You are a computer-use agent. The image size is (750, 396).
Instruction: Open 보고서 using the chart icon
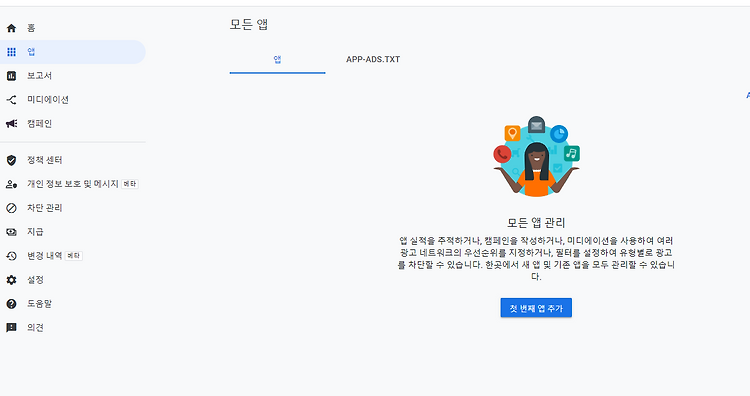click(11, 76)
